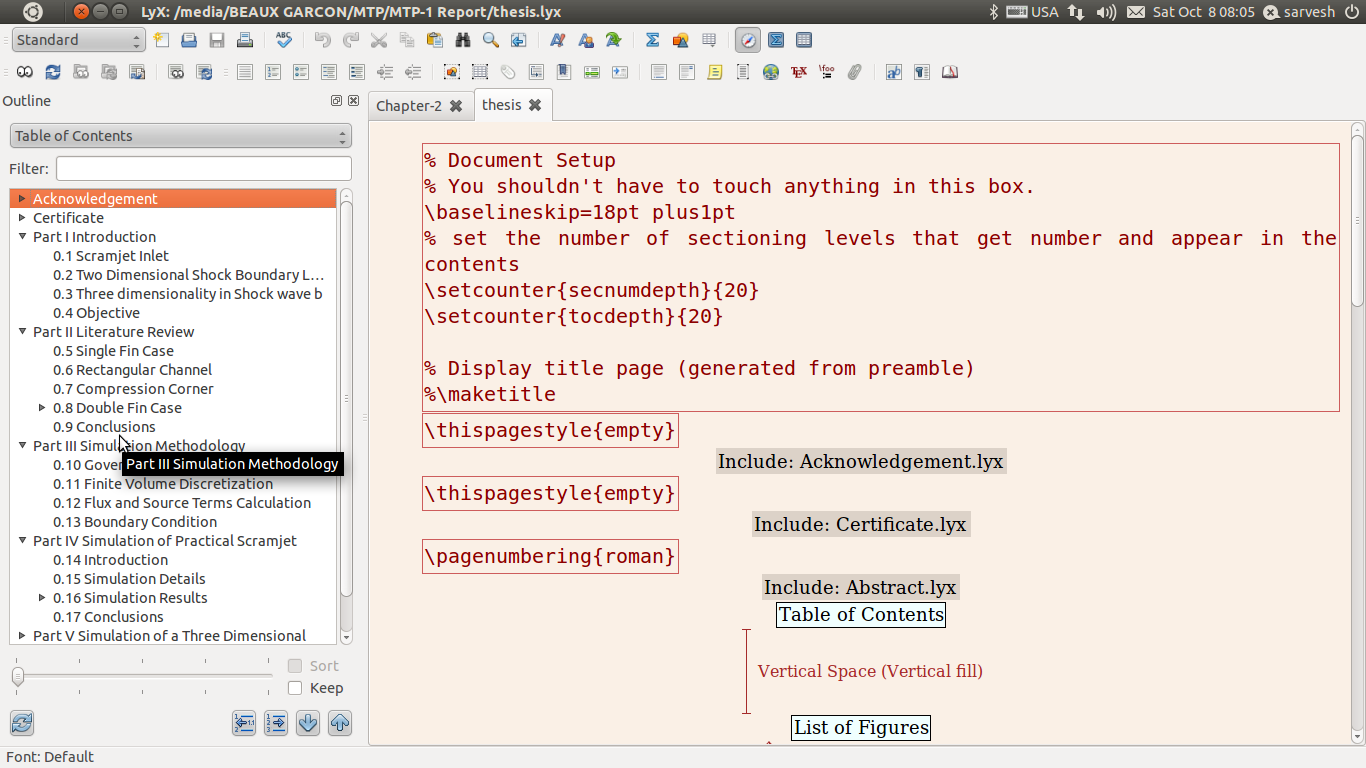Click the Insert table icon with arrow
The height and width of the screenshot is (768, 1366).
click(x=709, y=40)
